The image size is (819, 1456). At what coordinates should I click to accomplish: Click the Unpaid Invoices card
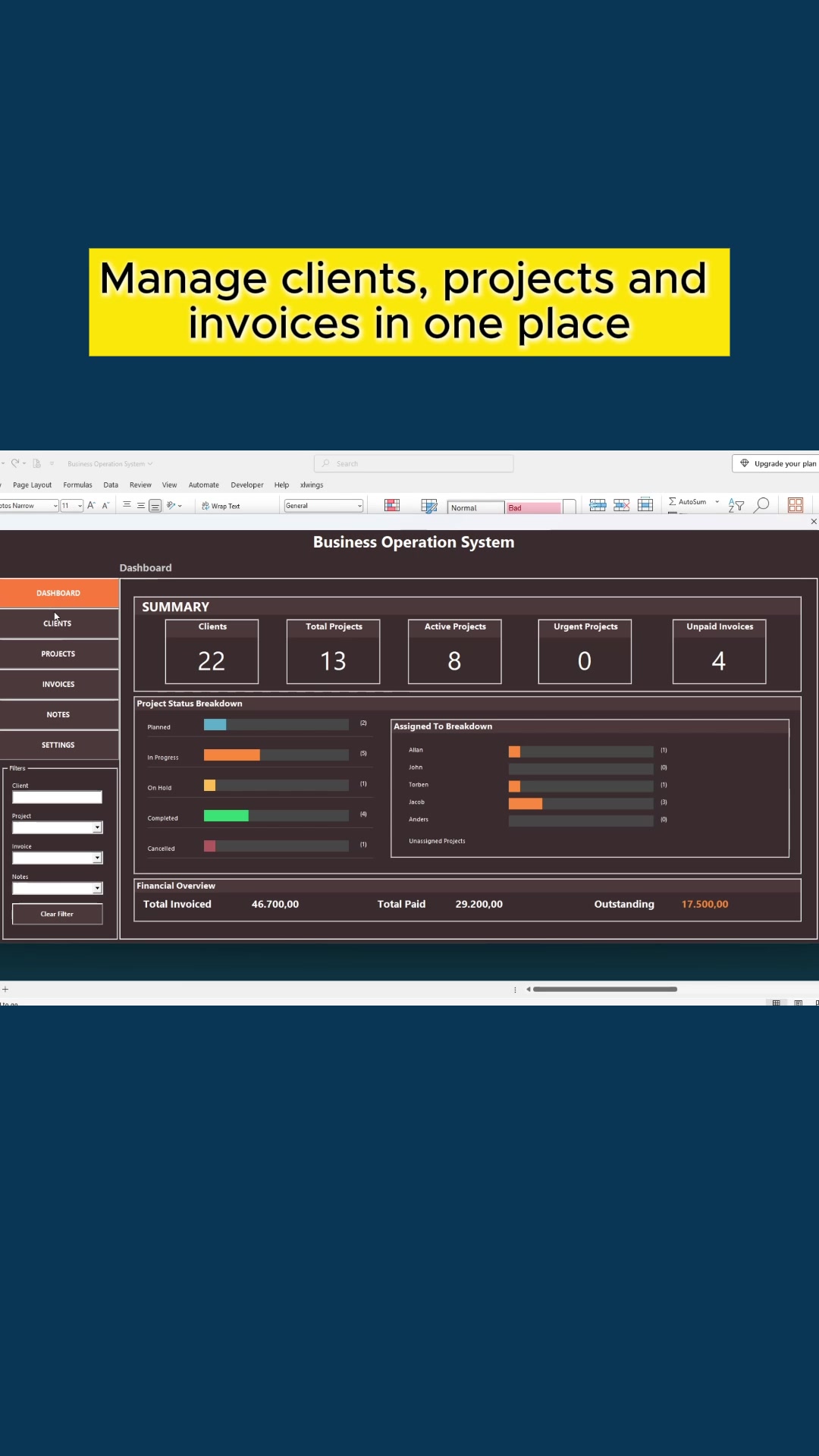coord(719,651)
